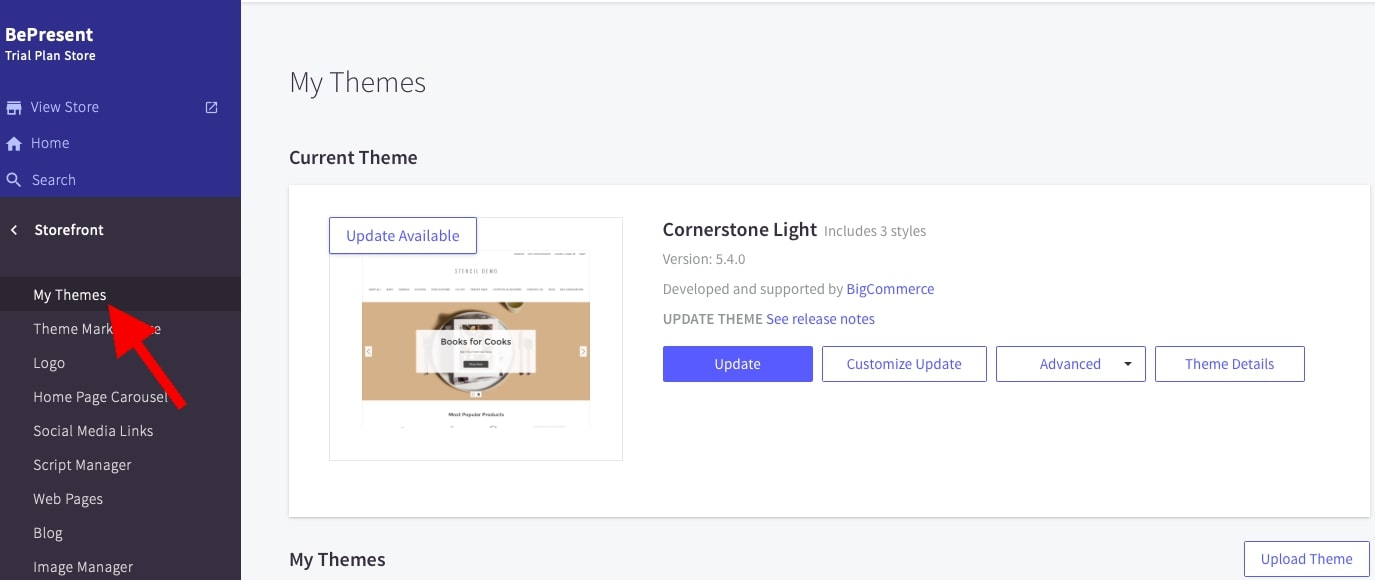Image resolution: width=1375 pixels, height=580 pixels.
Task: Click the Search magnifier icon
Action: [x=14, y=180]
